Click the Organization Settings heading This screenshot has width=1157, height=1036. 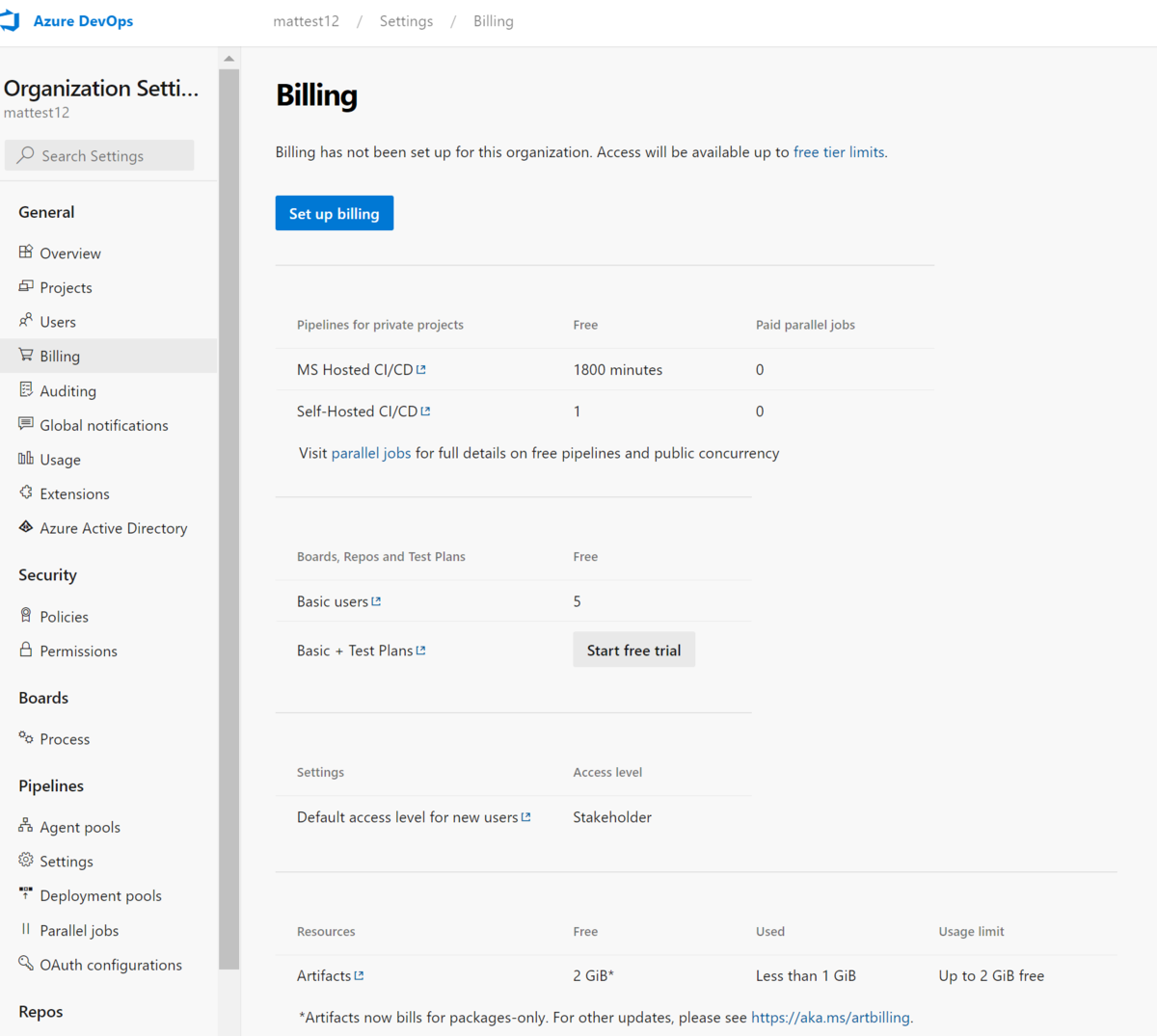(101, 88)
